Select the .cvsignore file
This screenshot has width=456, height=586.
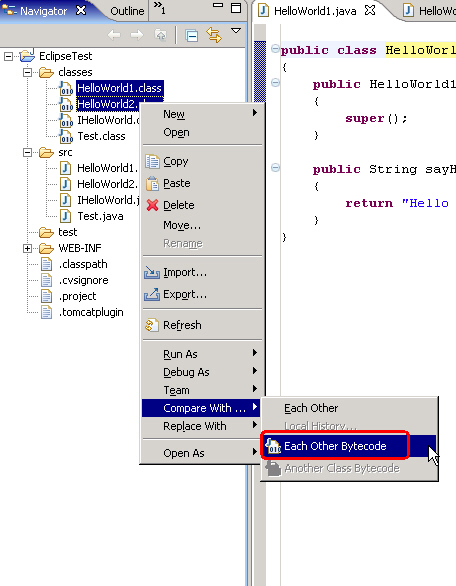(x=83, y=280)
